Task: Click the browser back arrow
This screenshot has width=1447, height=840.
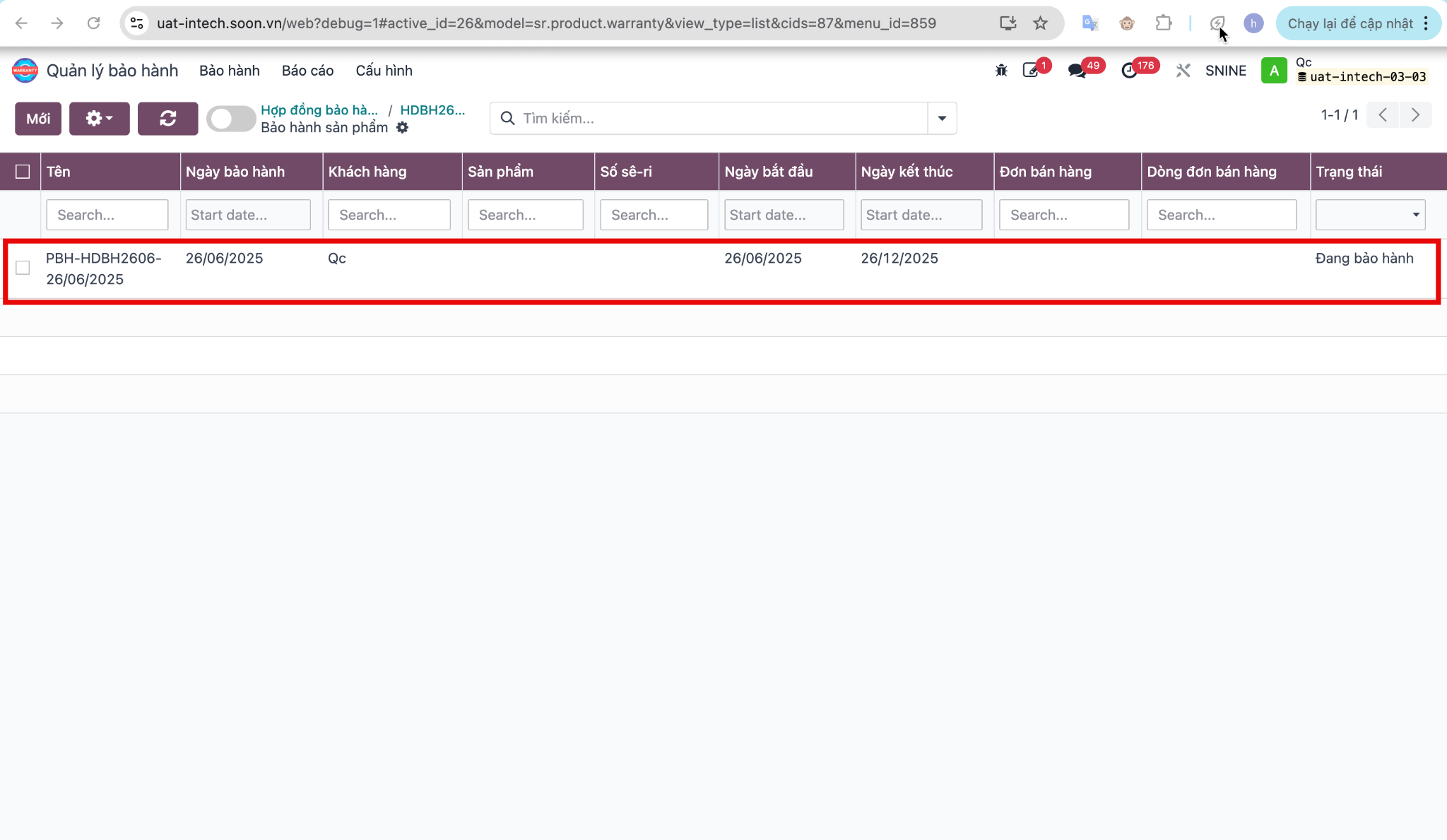Action: tap(21, 23)
